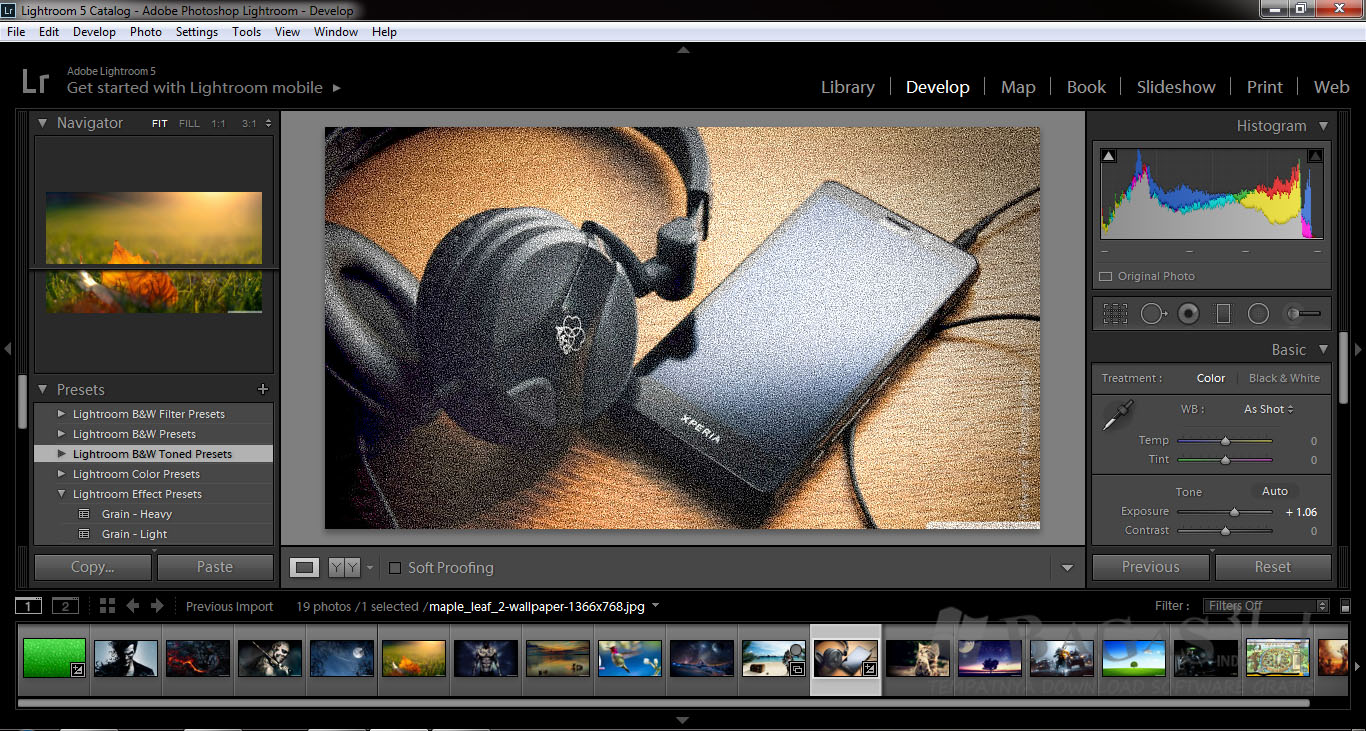Go forward with filmstrip right arrow
Viewport: 1366px width, 731px height.
point(157,605)
